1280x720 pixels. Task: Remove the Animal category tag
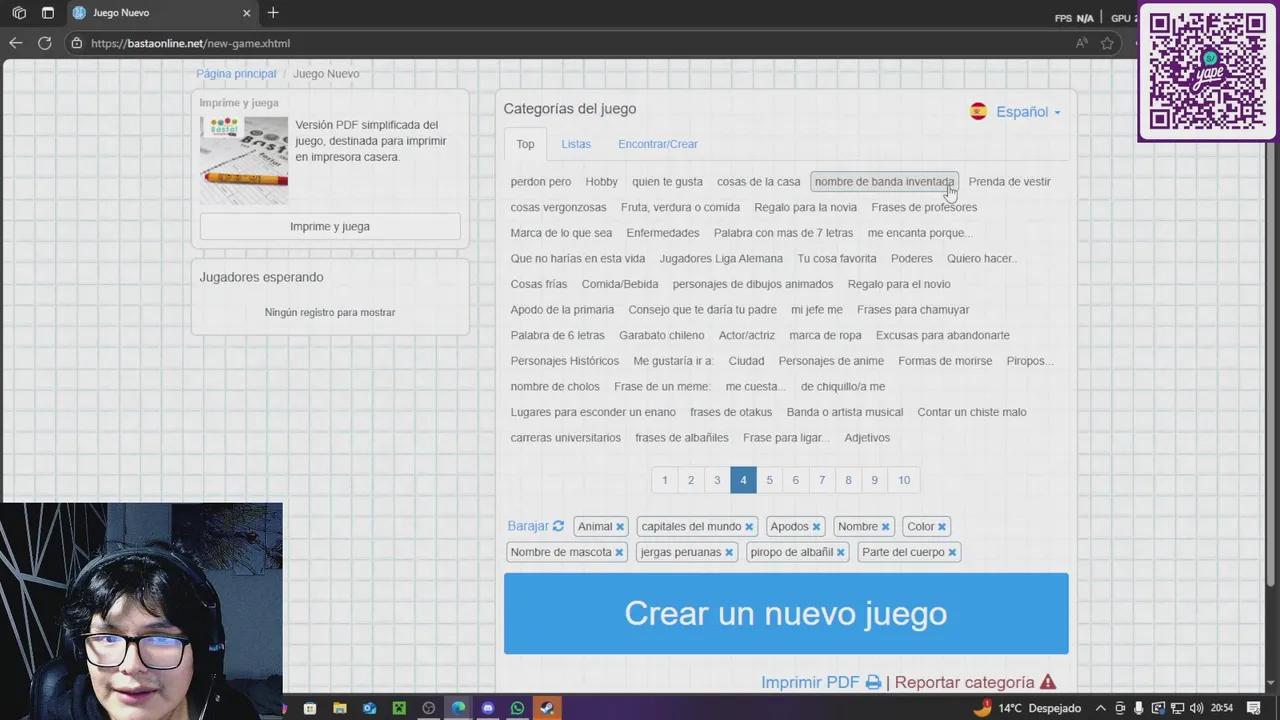pyautogui.click(x=620, y=527)
